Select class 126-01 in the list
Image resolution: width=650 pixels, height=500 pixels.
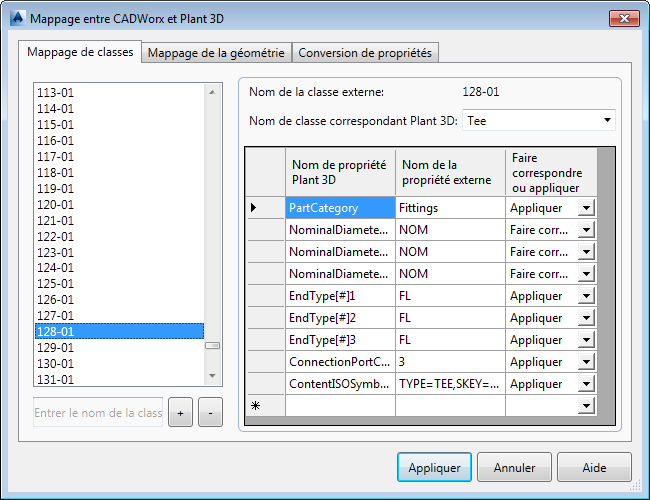pyautogui.click(x=119, y=299)
